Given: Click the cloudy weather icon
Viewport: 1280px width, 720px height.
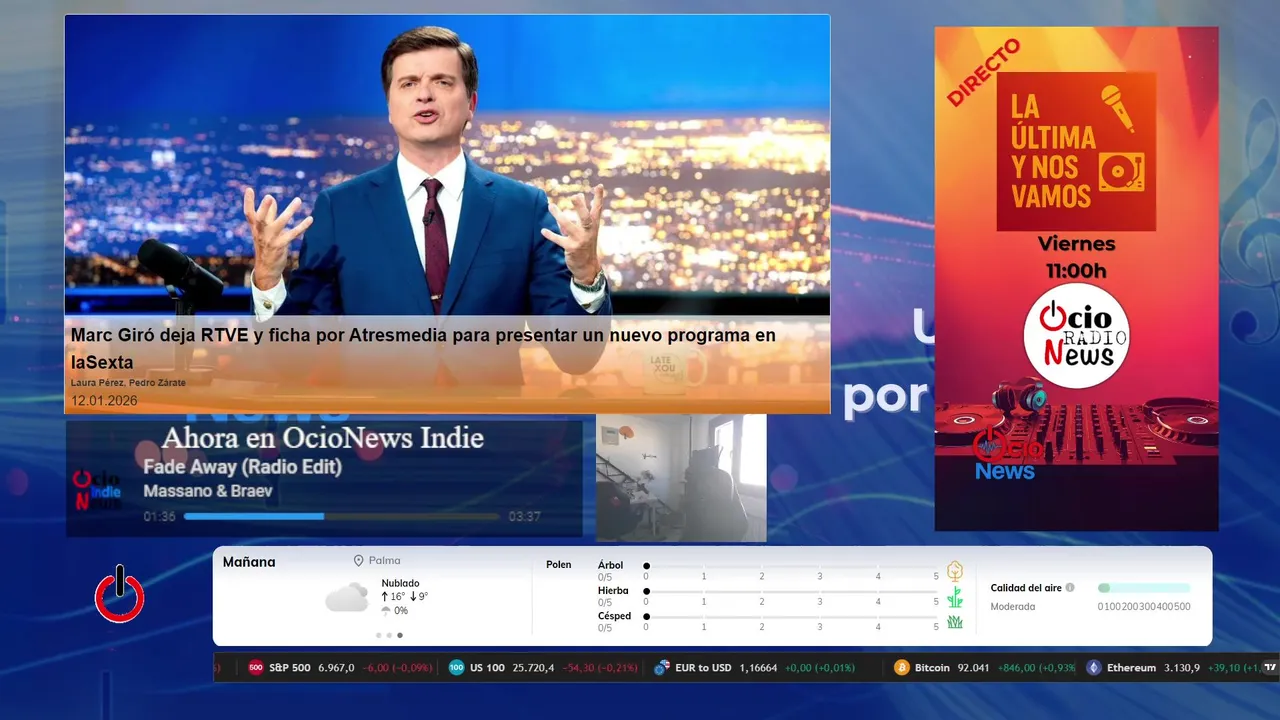Looking at the screenshot, I should coord(347,598).
